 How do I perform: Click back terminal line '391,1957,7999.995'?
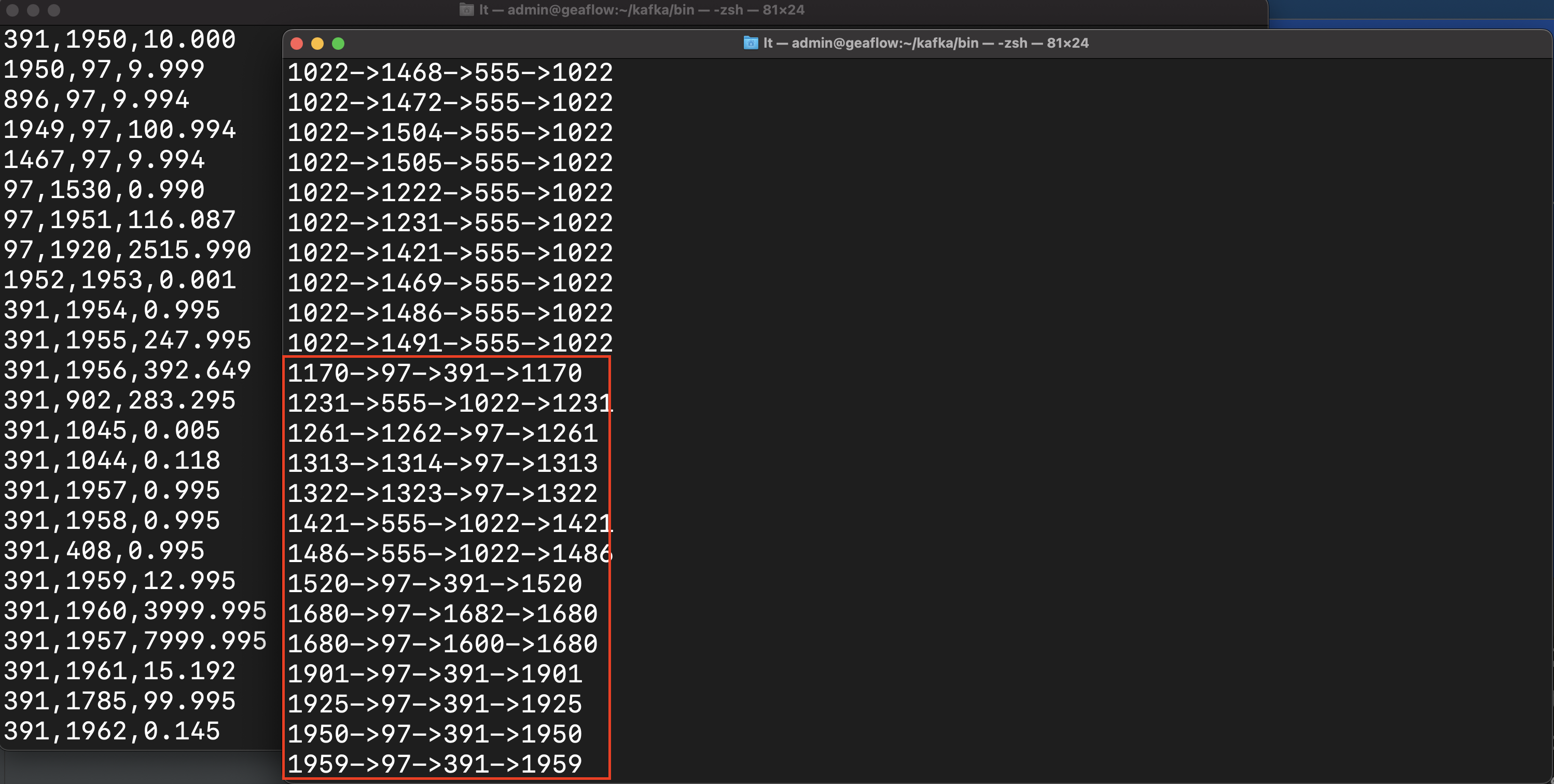point(135,641)
